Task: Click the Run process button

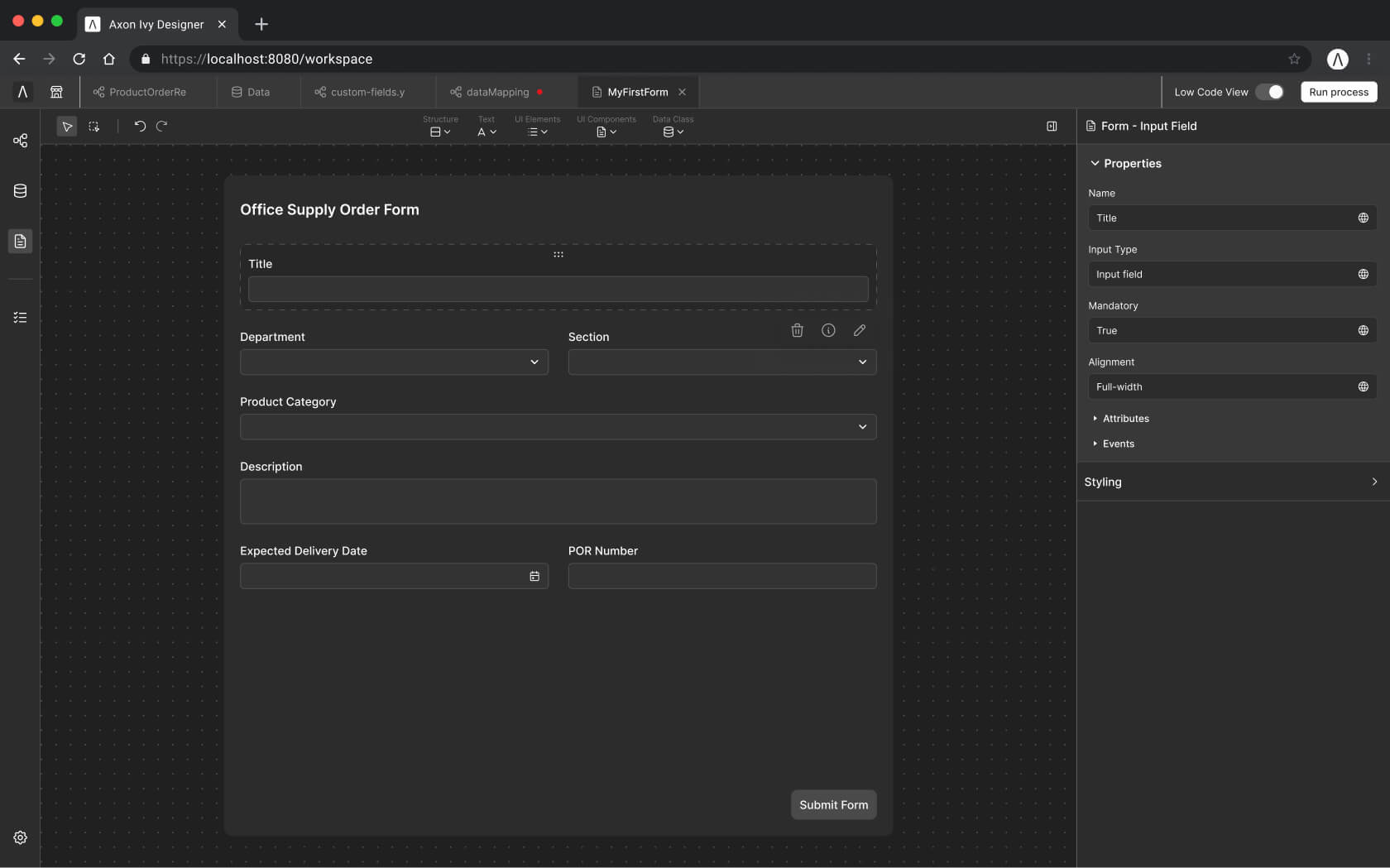Action: coord(1339,92)
